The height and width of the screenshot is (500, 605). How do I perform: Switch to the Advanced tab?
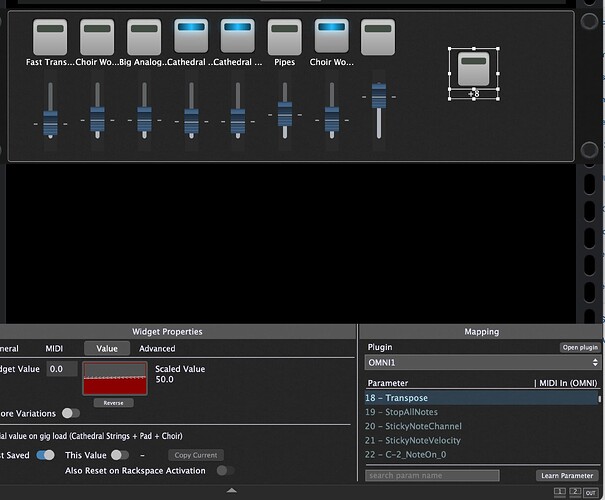point(157,348)
